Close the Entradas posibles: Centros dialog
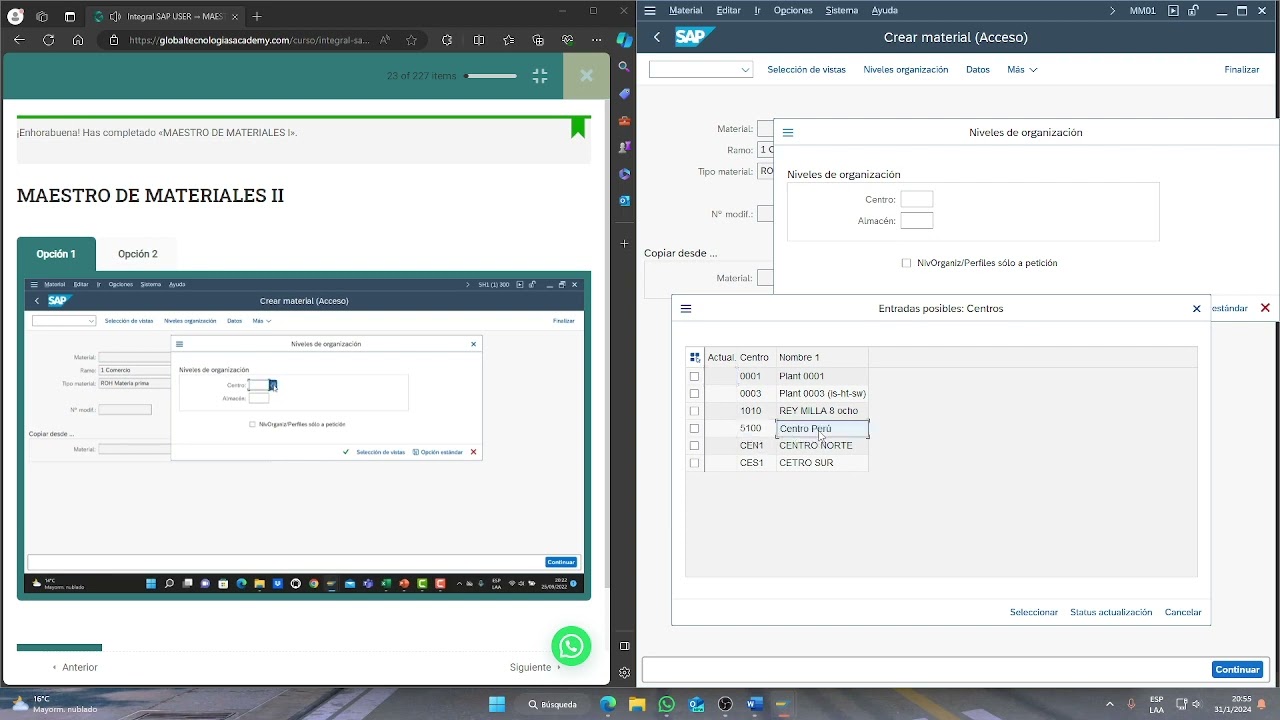Viewport: 1280px width, 720px height. coord(1196,309)
